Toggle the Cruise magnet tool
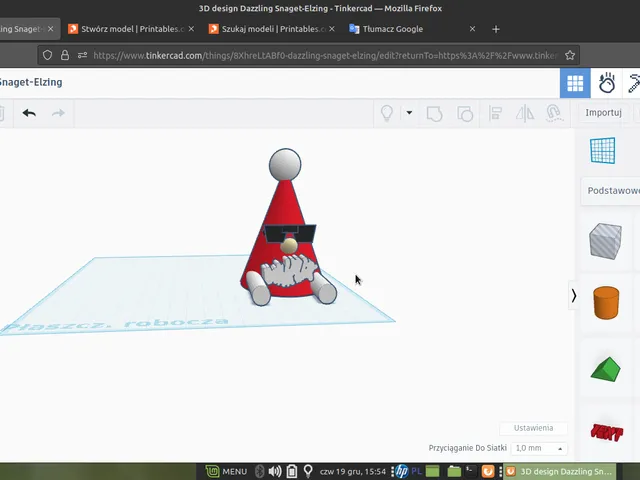 coord(554,113)
